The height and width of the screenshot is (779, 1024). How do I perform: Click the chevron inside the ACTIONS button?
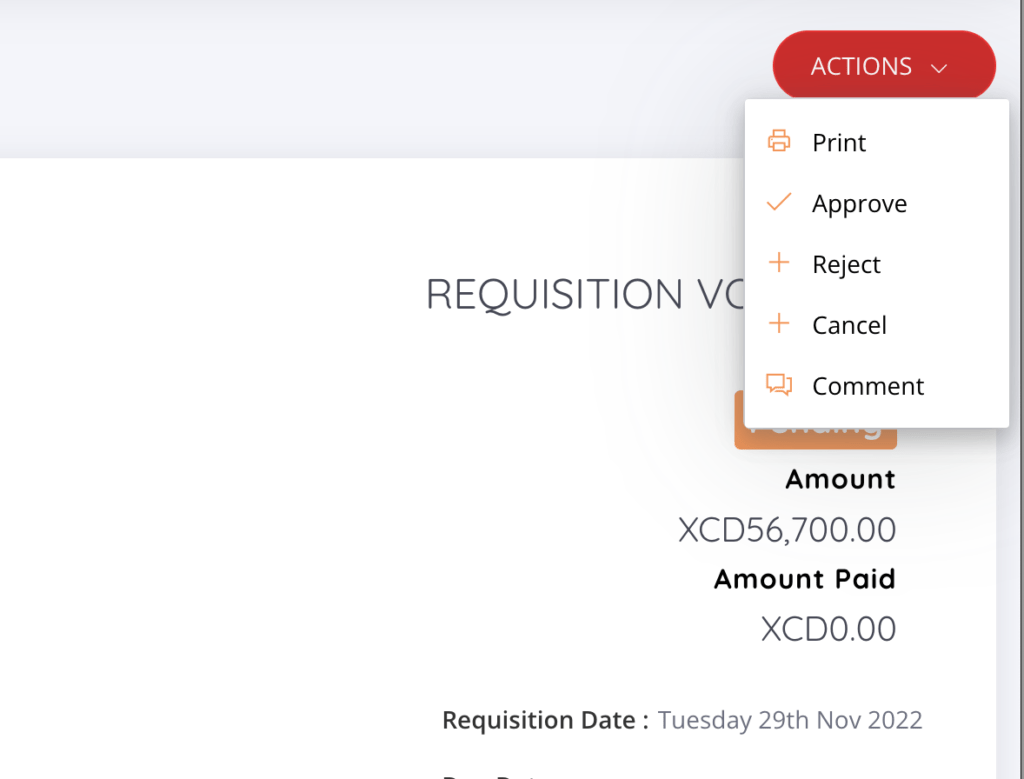938,68
